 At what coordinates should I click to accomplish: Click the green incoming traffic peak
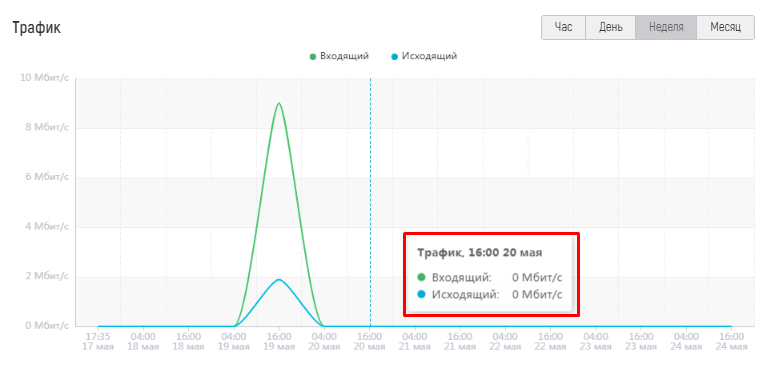[279, 103]
